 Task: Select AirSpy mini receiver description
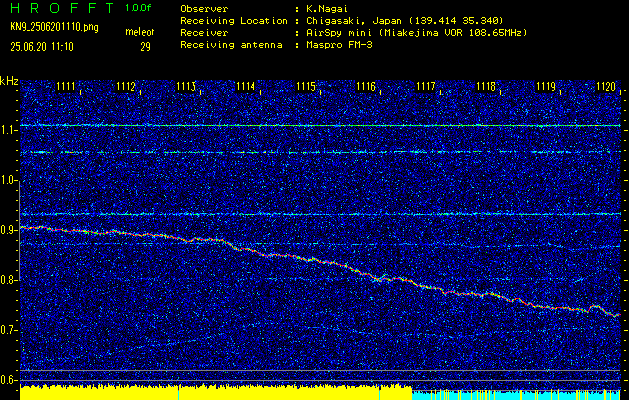[x=416, y=32]
